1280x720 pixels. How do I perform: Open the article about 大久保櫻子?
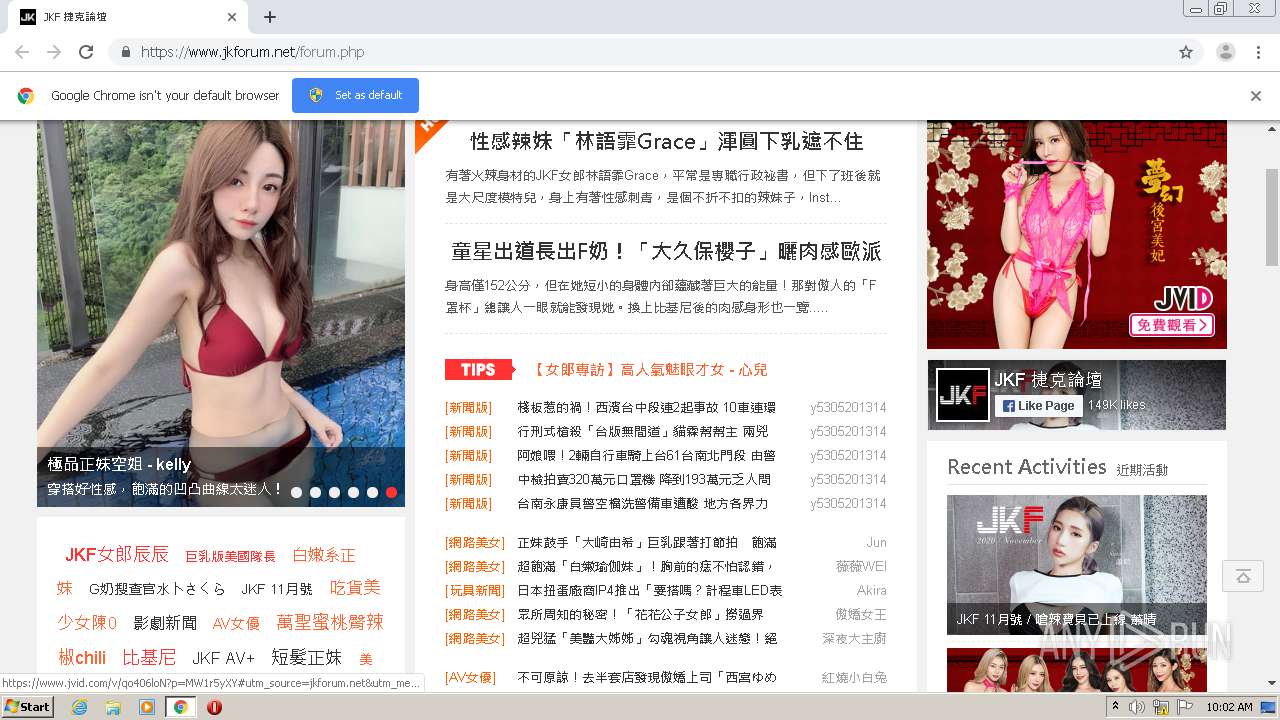(x=667, y=251)
